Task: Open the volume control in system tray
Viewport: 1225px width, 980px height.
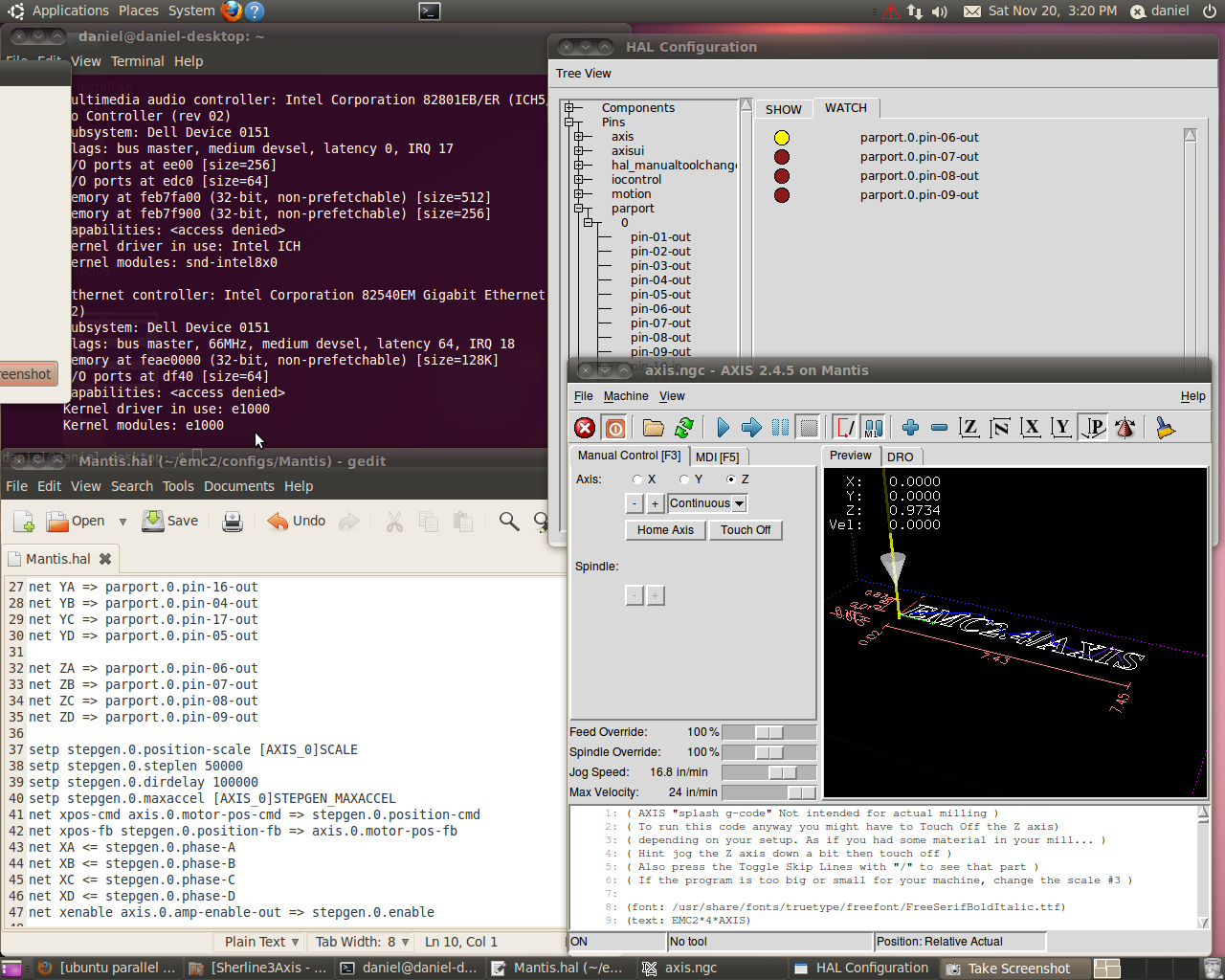Action: click(940, 11)
